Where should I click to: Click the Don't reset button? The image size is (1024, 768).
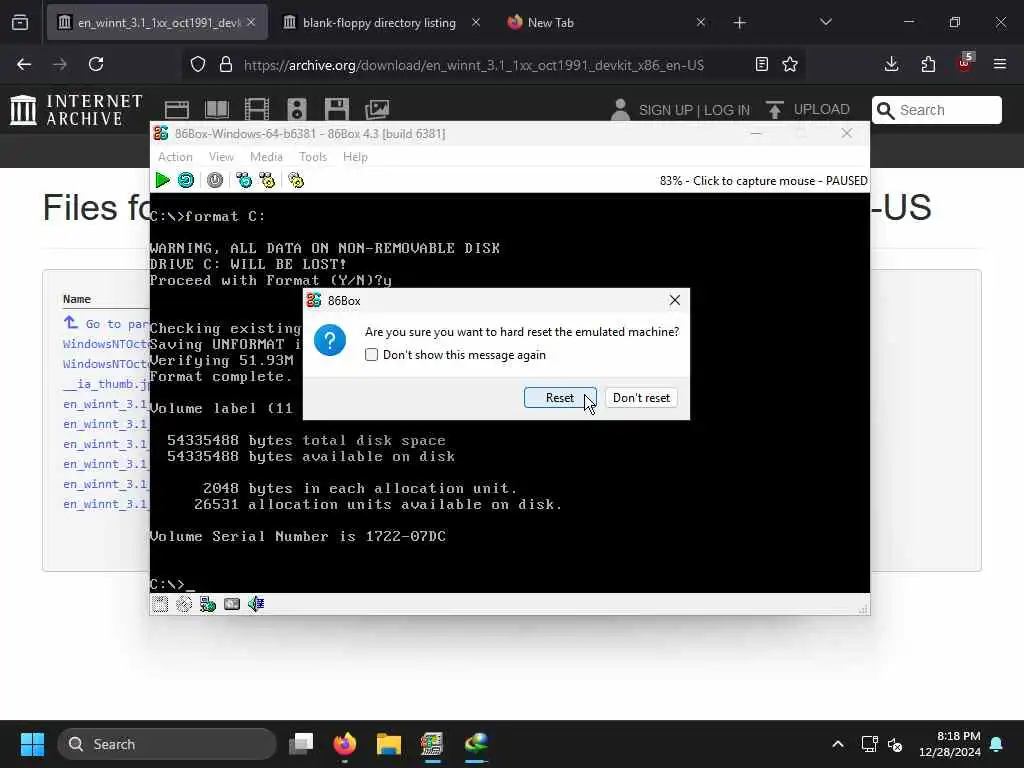tap(641, 398)
